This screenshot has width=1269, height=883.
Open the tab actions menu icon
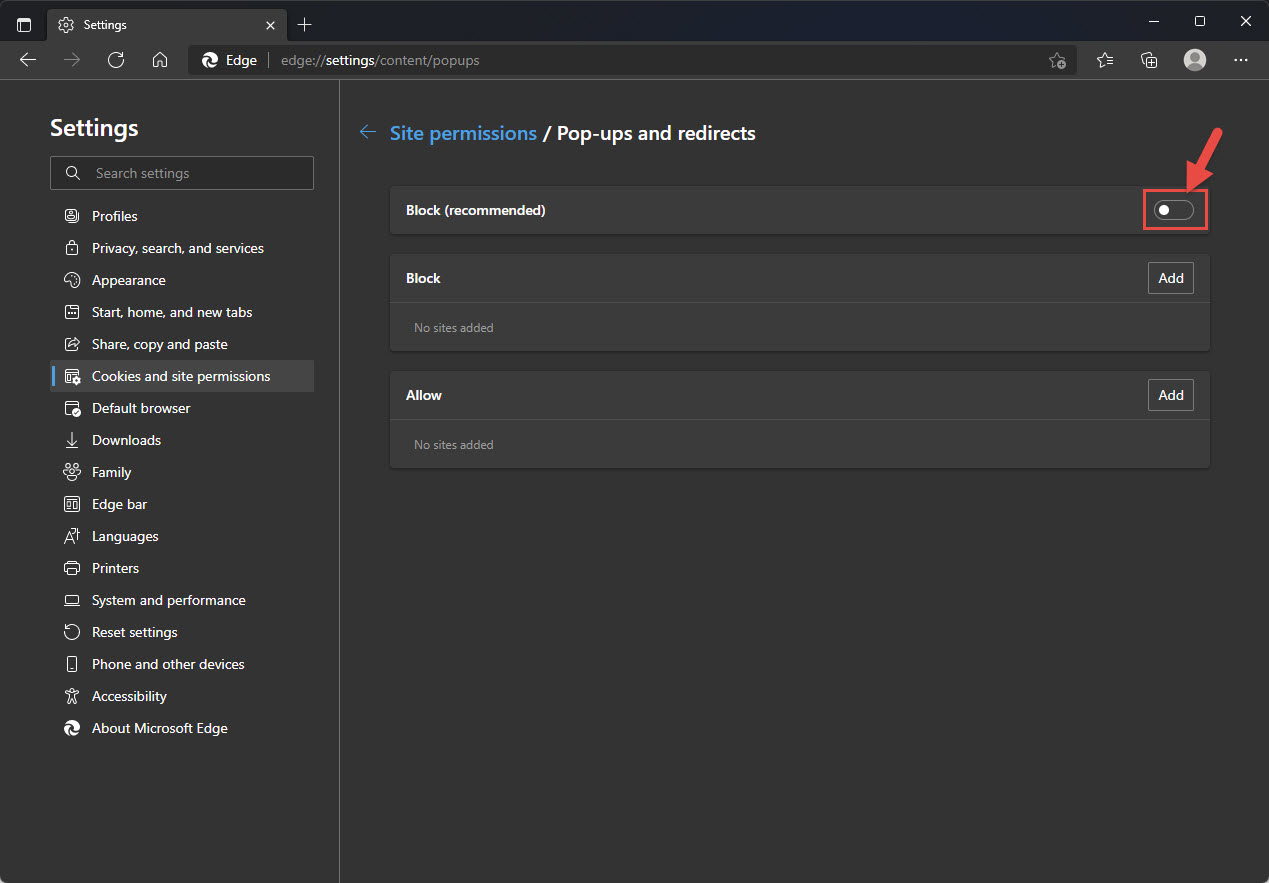[24, 25]
